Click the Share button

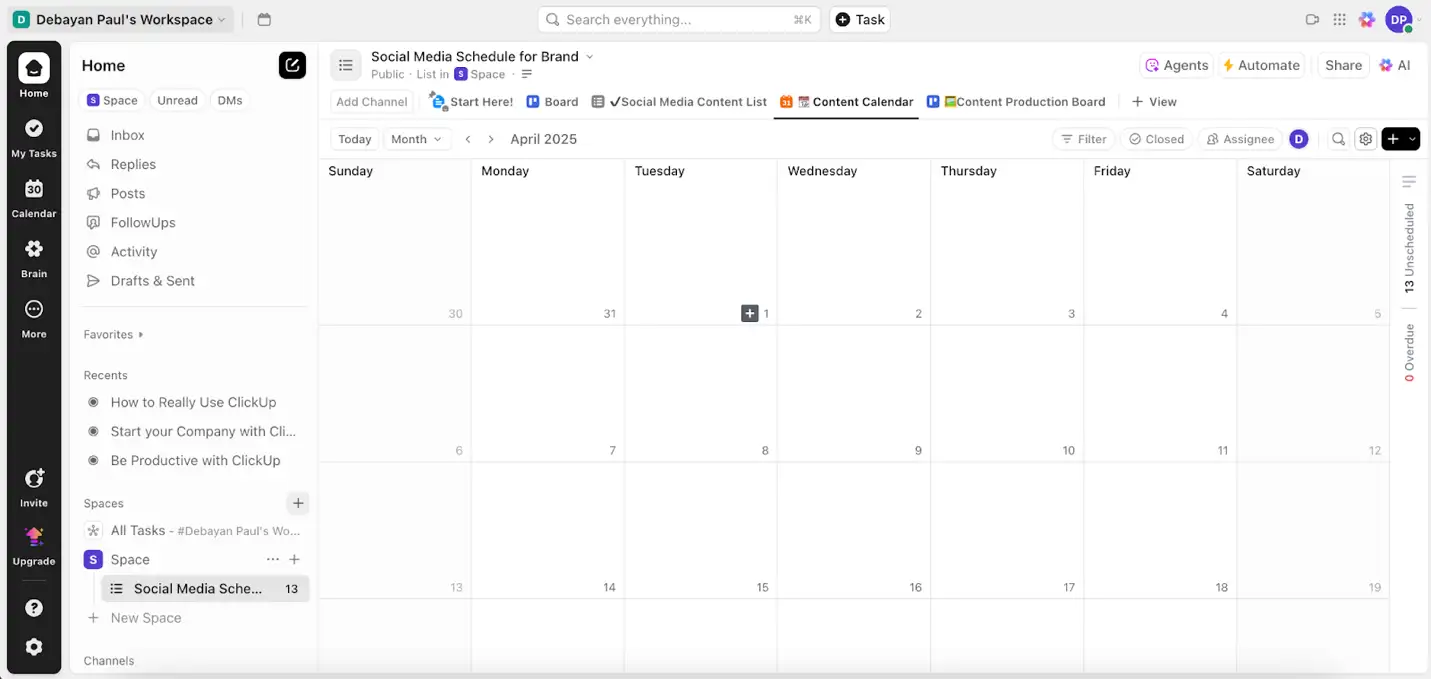click(1343, 65)
